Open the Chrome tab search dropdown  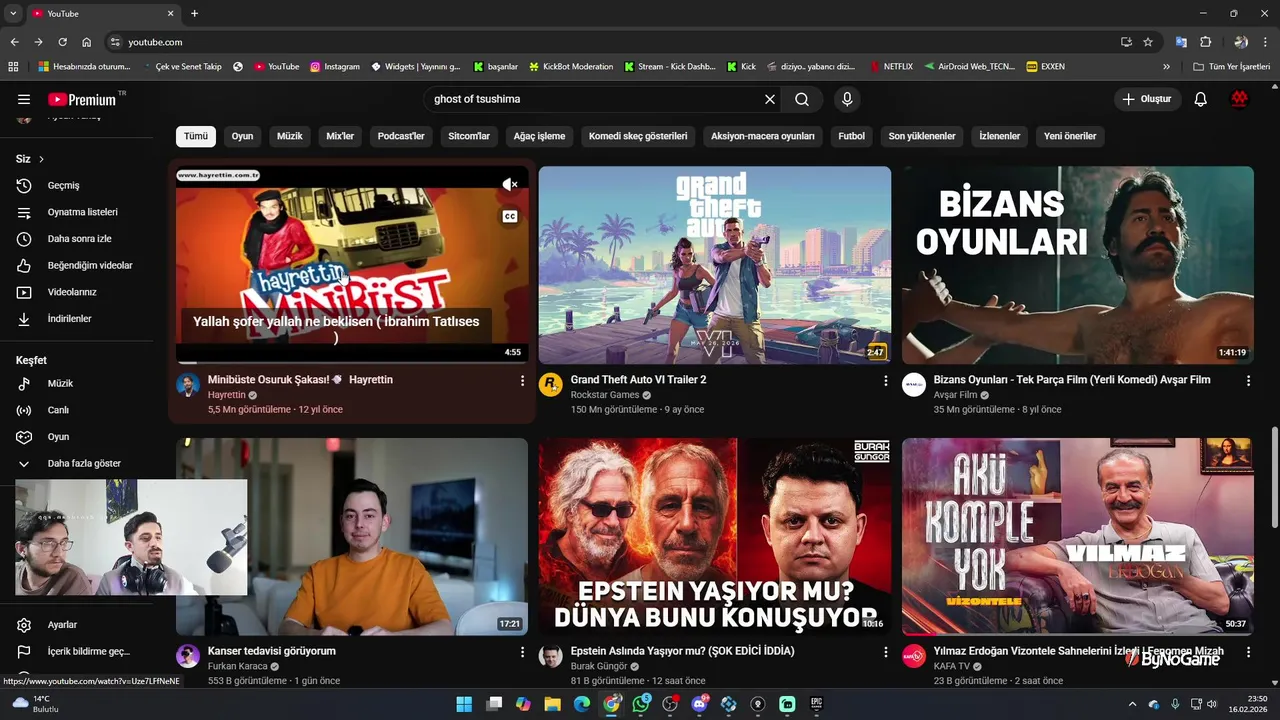pyautogui.click(x=13, y=14)
